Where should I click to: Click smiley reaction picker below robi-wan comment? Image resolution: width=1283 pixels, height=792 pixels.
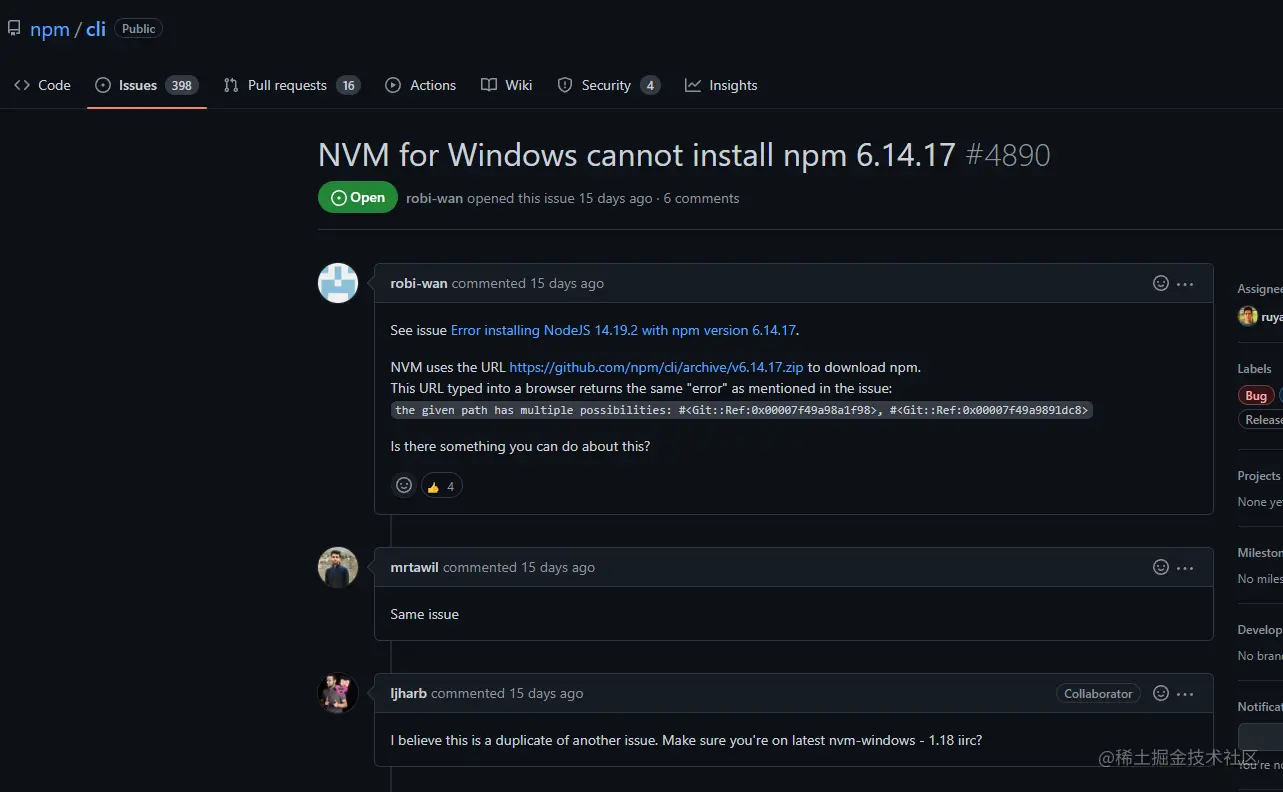[x=404, y=485]
